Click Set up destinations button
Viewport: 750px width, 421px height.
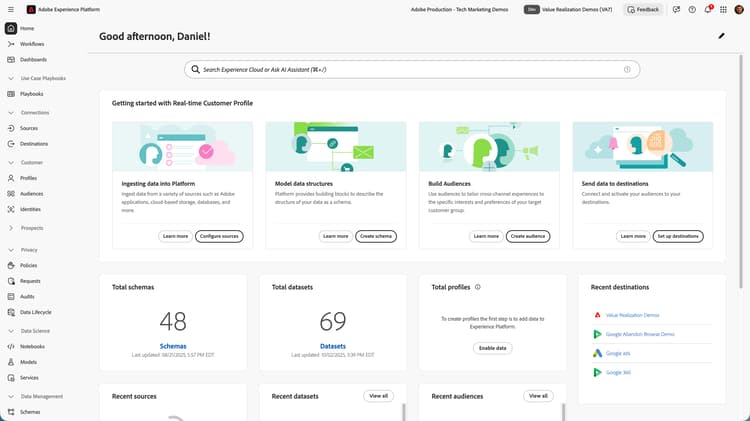click(678, 236)
